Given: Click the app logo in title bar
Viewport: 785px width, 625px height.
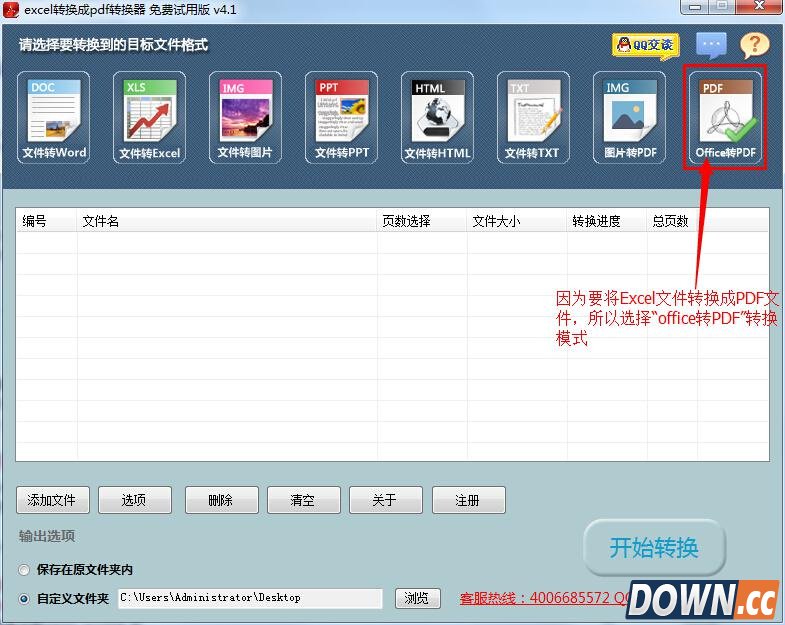Looking at the screenshot, I should pos(10,10).
